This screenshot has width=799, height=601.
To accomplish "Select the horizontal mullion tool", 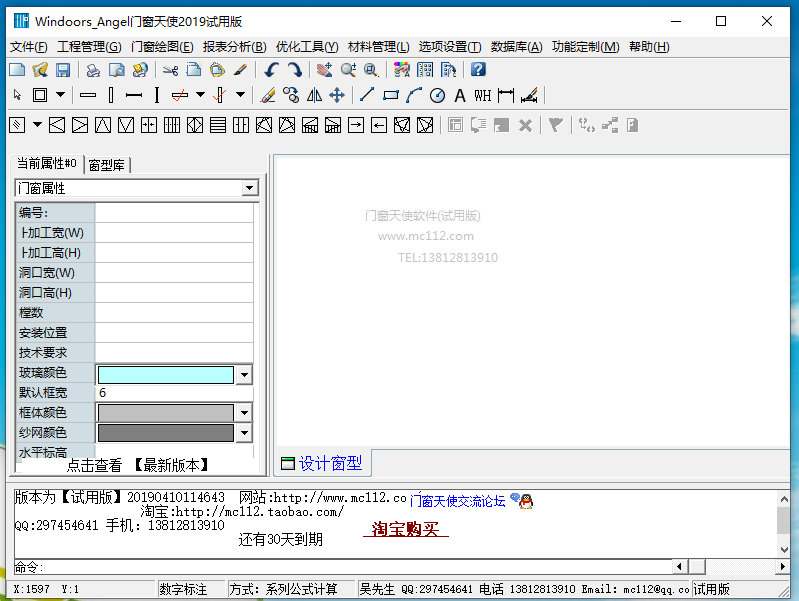I will coord(88,95).
